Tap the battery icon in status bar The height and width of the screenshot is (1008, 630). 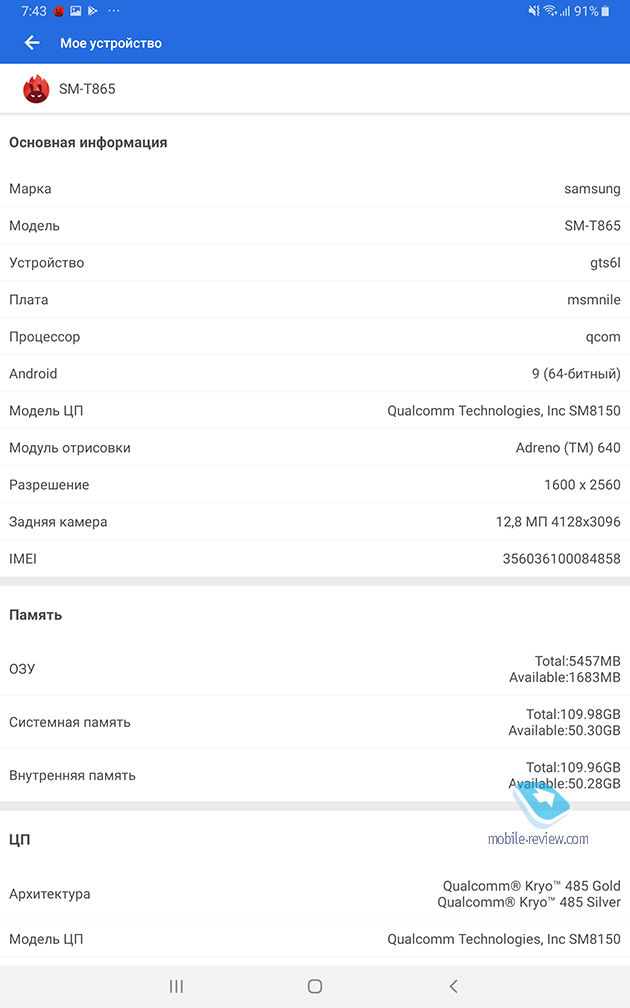pos(605,11)
